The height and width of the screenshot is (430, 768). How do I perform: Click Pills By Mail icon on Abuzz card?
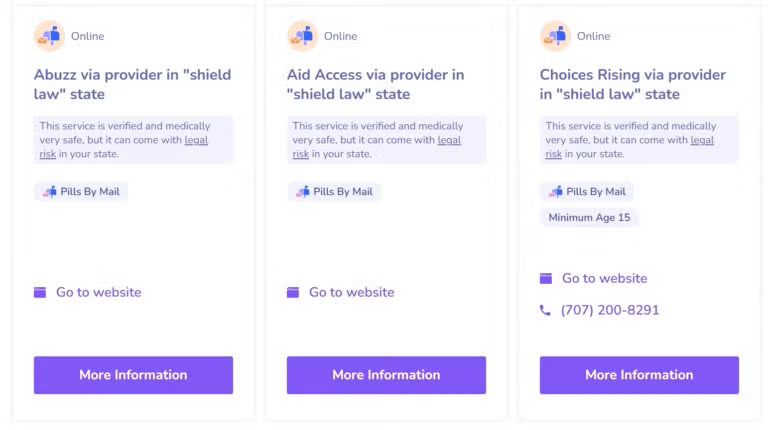(x=50, y=192)
